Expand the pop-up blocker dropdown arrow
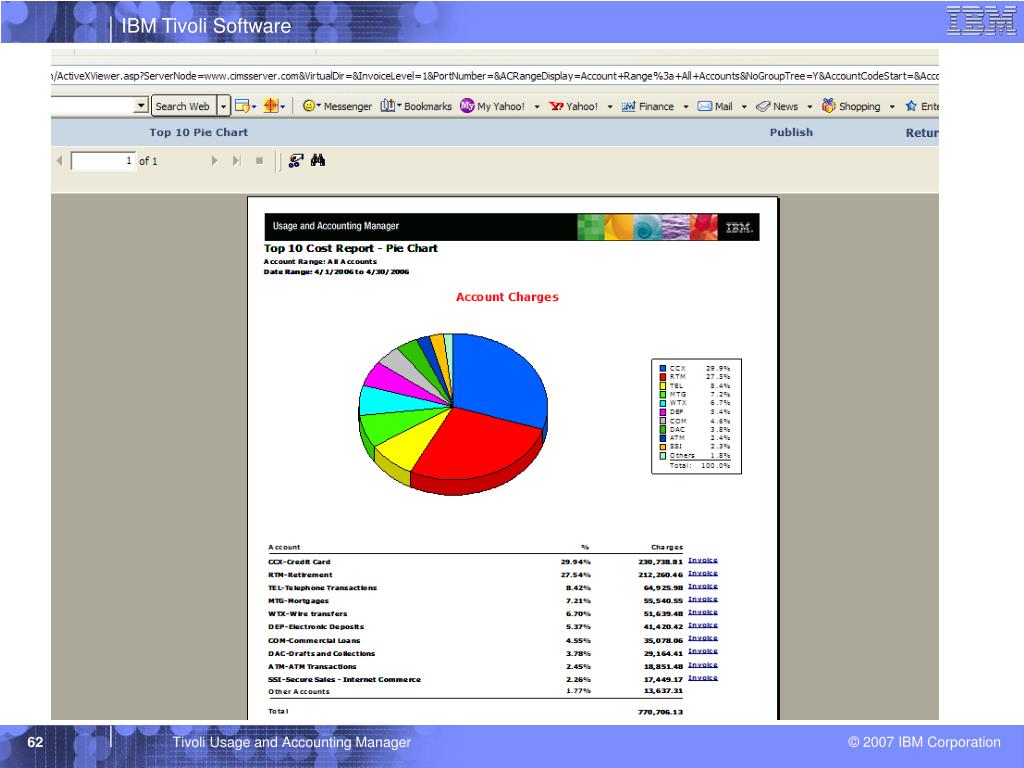Image resolution: width=1024 pixels, height=768 pixels. pos(253,107)
